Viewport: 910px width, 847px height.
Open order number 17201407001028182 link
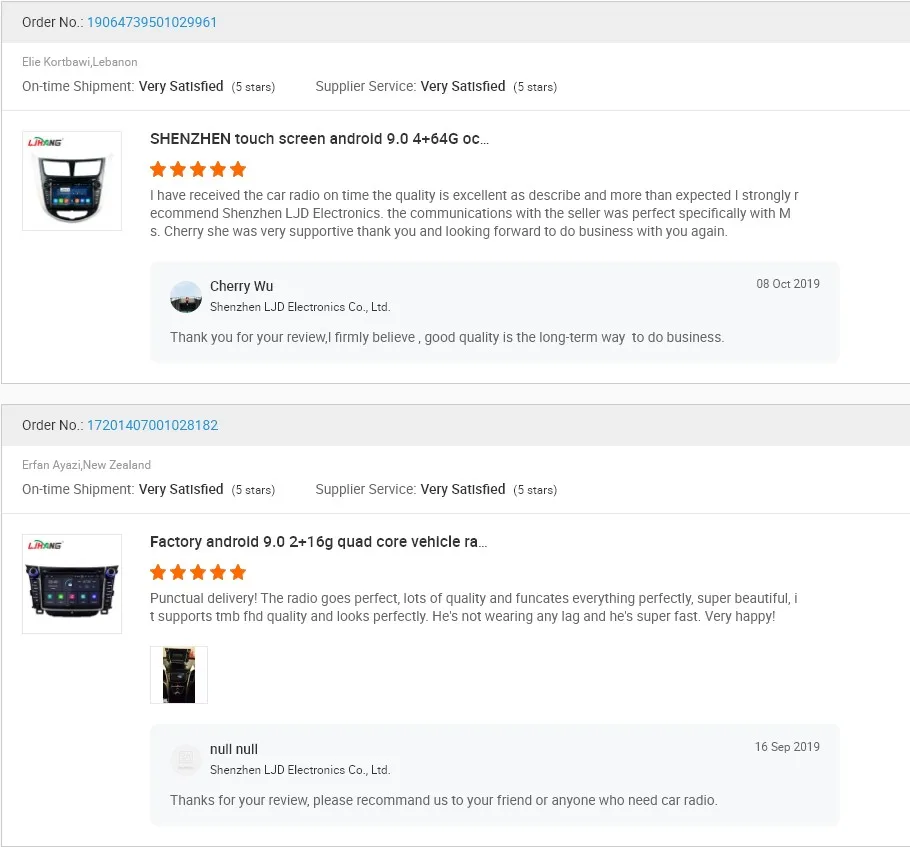(152, 425)
